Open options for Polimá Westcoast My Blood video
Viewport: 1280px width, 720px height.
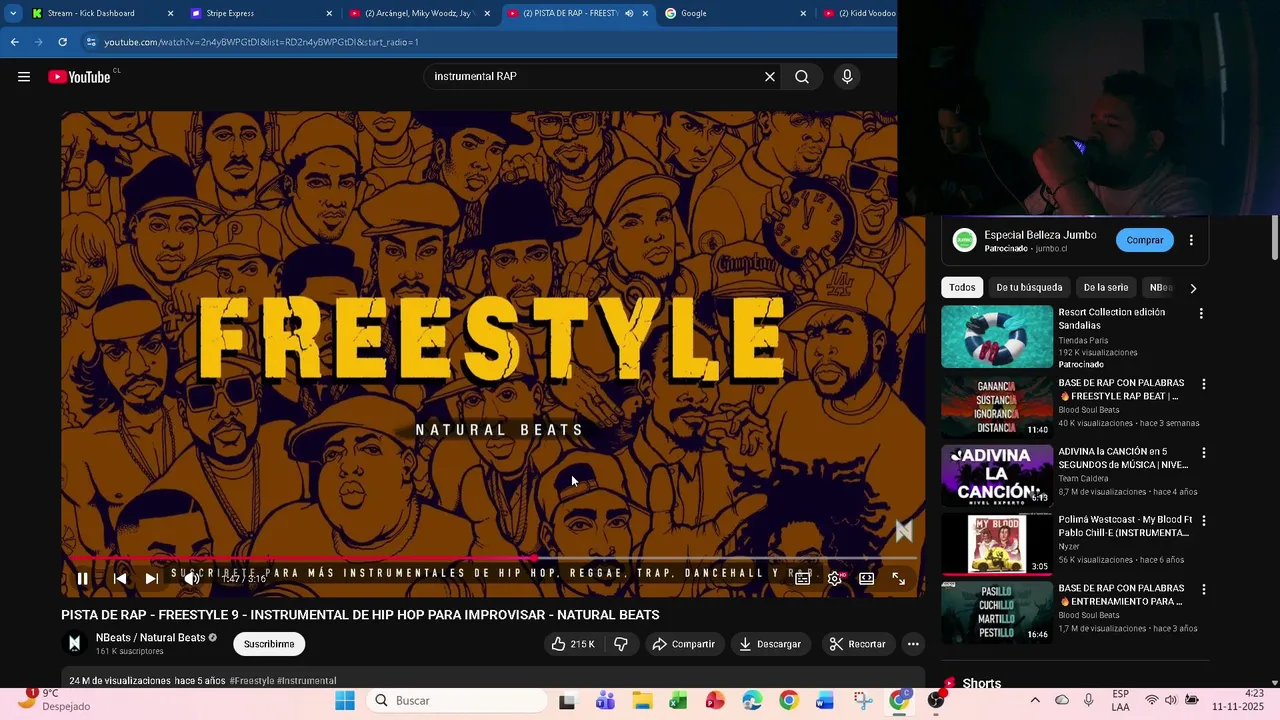click(1204, 521)
